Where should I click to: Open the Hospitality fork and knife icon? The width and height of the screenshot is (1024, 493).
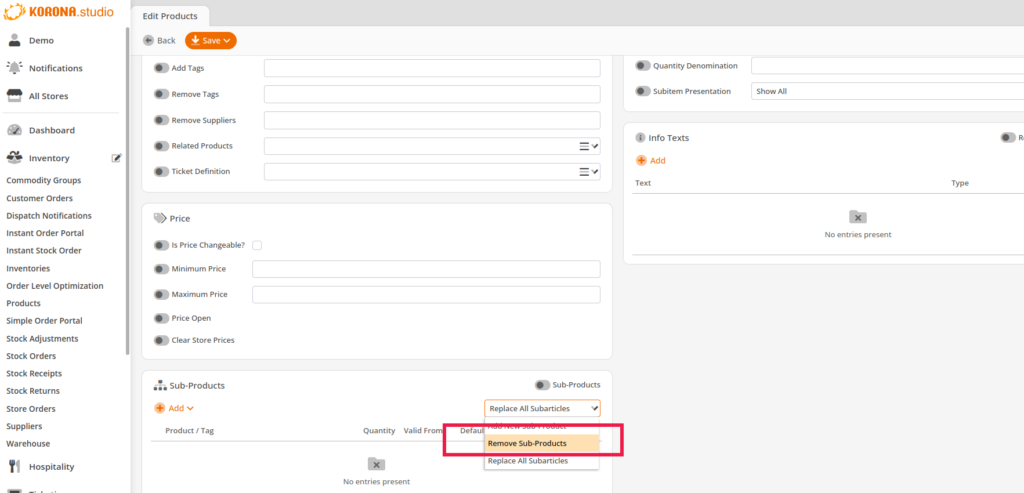pos(14,466)
